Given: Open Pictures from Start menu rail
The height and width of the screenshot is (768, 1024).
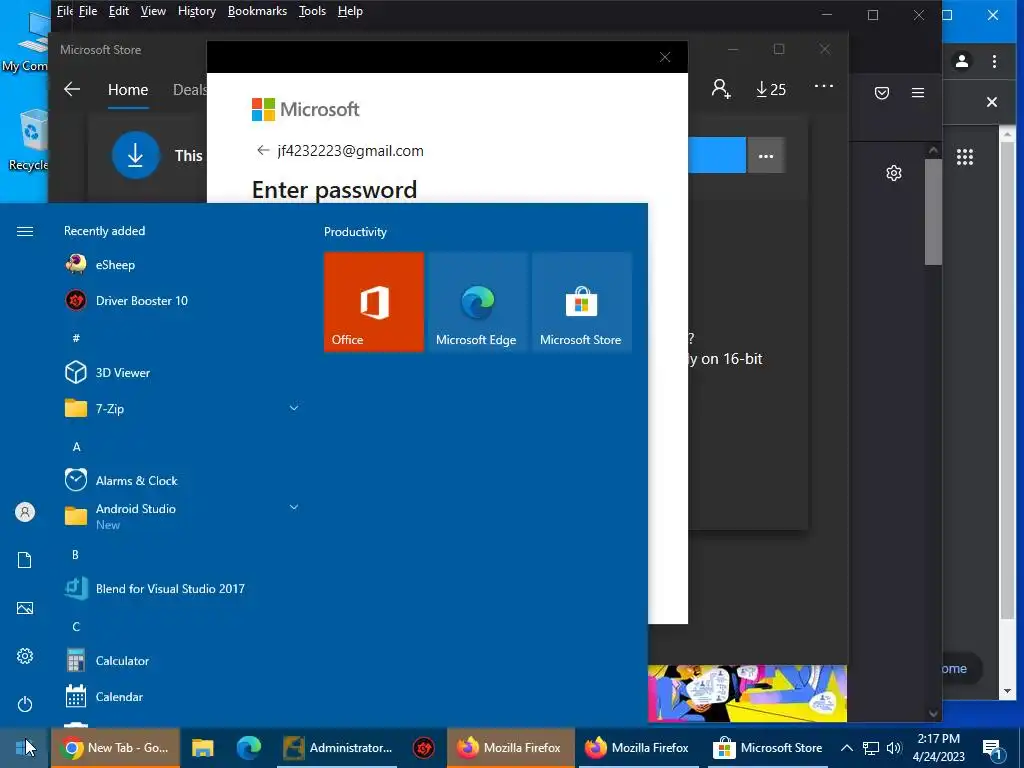Looking at the screenshot, I should pyautogui.click(x=25, y=608).
